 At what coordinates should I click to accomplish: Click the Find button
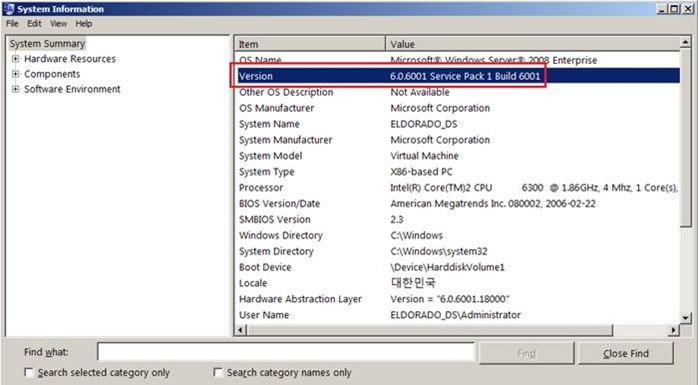527,353
